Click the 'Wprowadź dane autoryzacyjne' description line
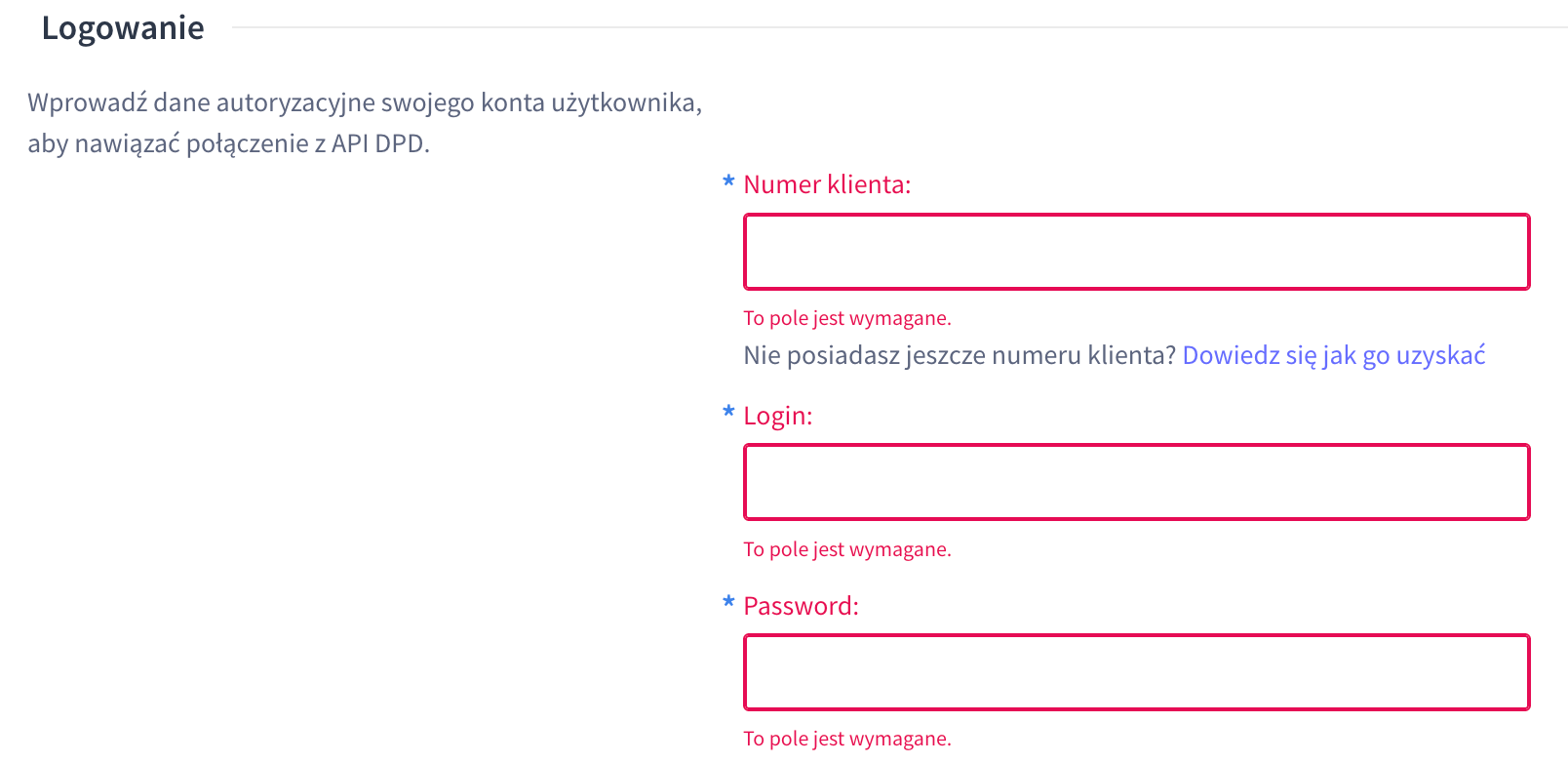1568x763 pixels. tap(365, 102)
